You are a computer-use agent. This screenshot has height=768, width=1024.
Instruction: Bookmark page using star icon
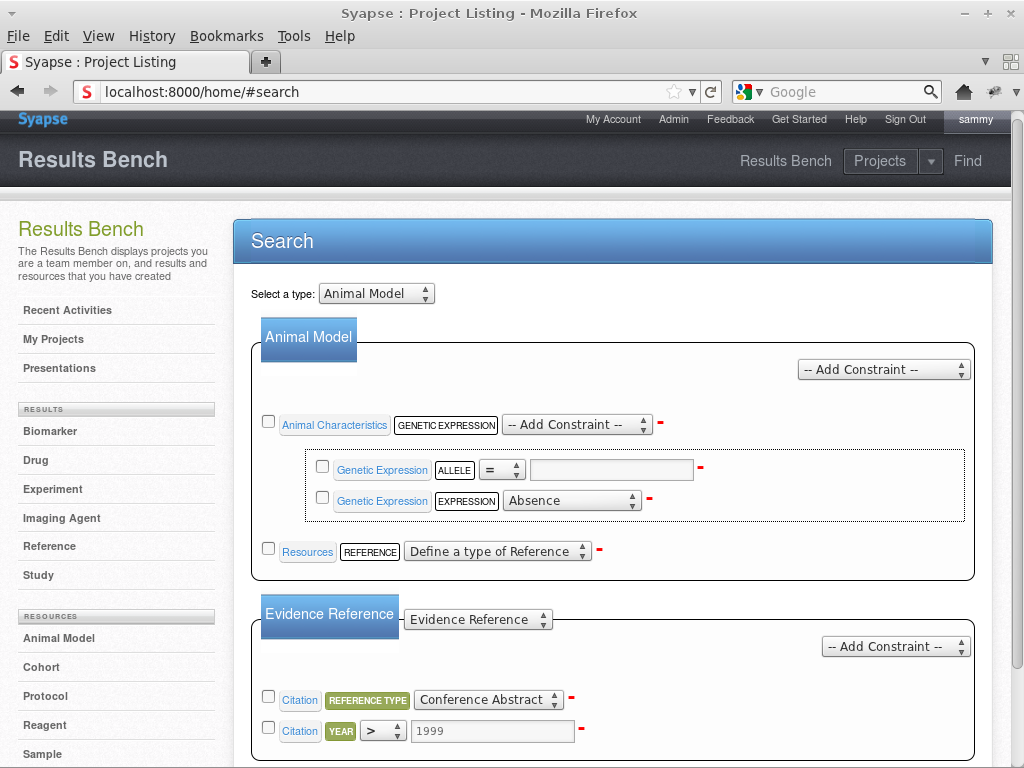[674, 92]
